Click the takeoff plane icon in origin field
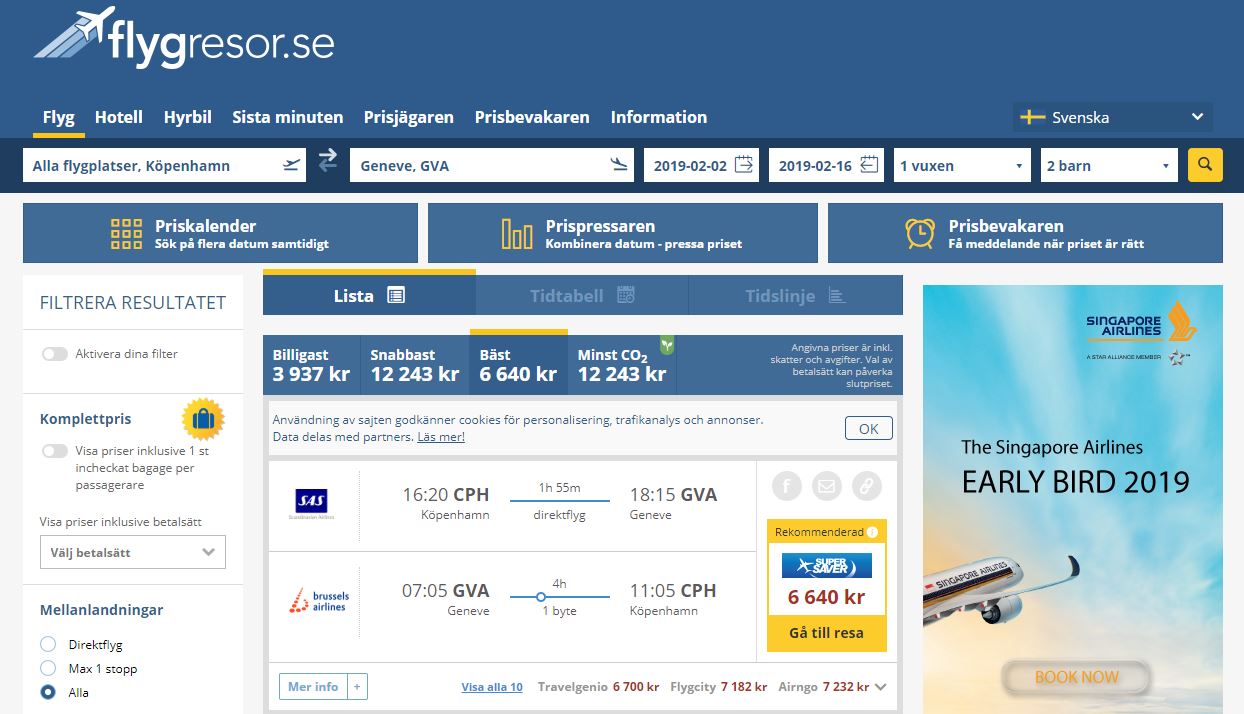The width and height of the screenshot is (1244, 714). tap(291, 166)
